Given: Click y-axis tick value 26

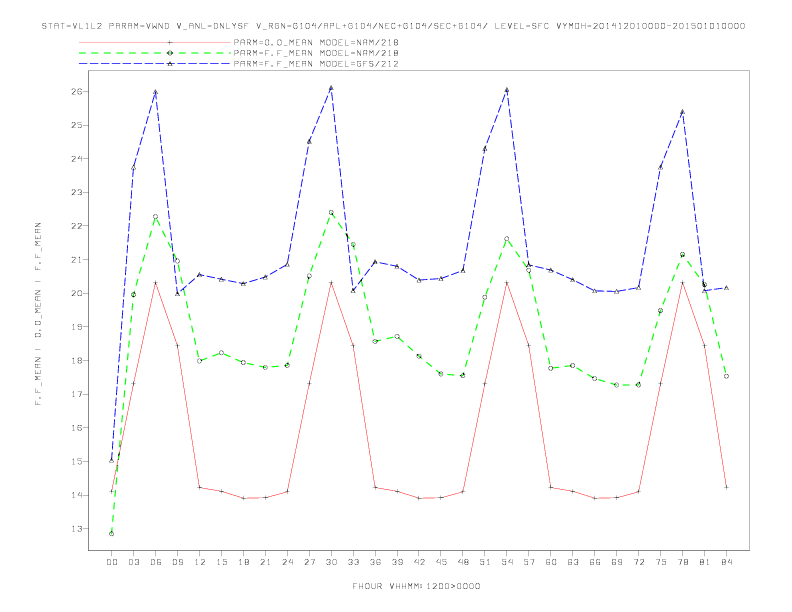Looking at the screenshot, I should (77, 91).
